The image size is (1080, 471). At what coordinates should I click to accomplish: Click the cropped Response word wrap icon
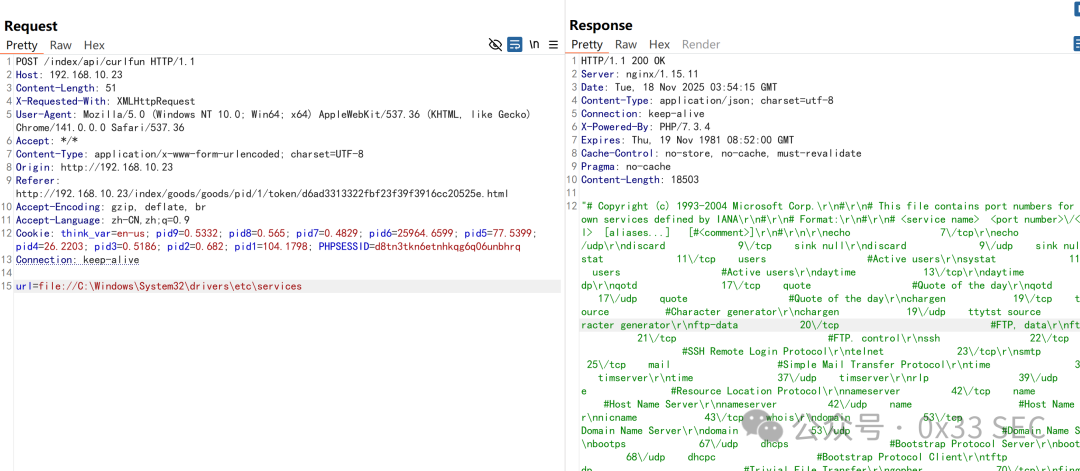pyautogui.click(x=1076, y=44)
